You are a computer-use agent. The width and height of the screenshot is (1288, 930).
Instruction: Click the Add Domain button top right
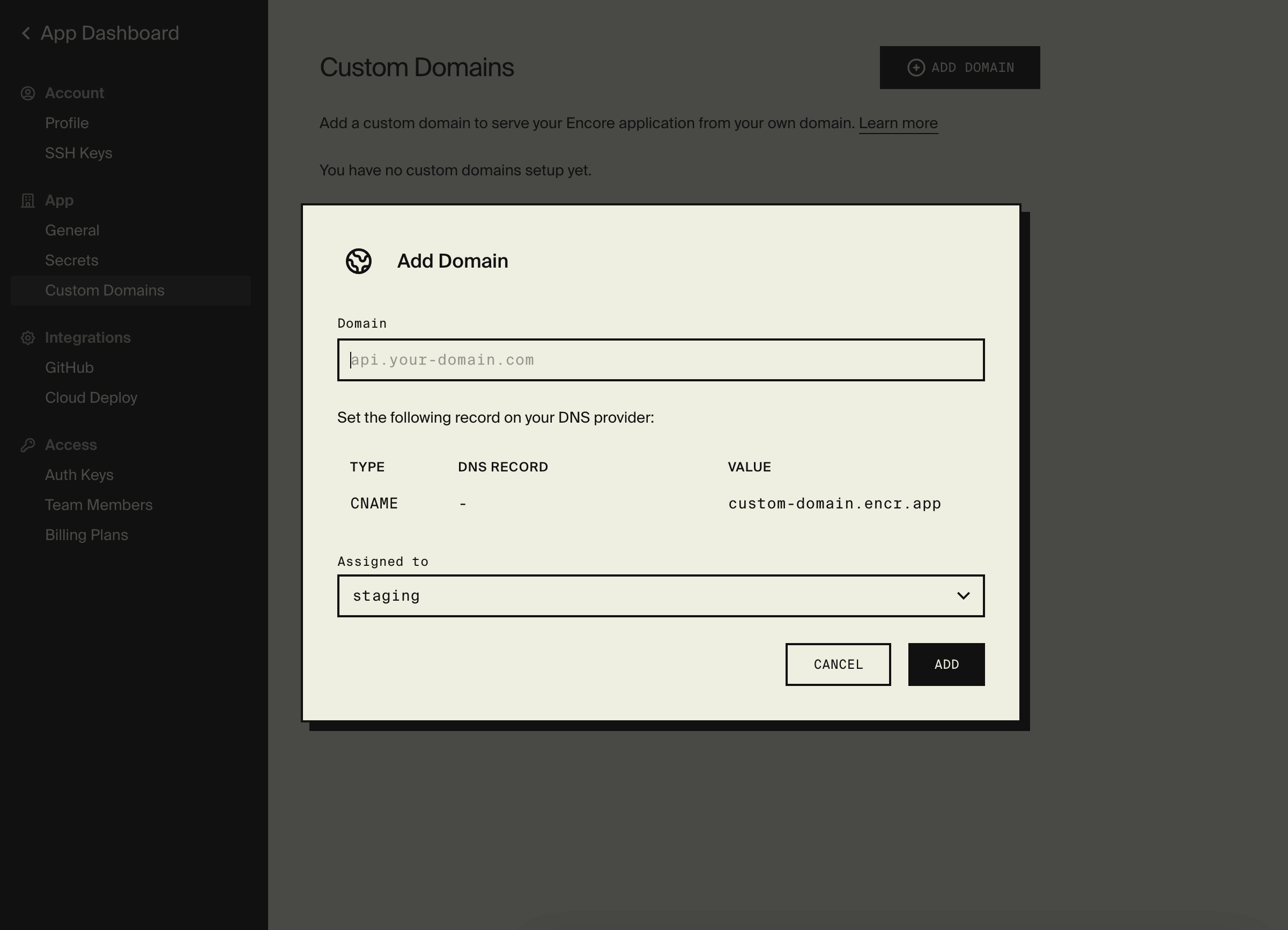pyautogui.click(x=960, y=68)
